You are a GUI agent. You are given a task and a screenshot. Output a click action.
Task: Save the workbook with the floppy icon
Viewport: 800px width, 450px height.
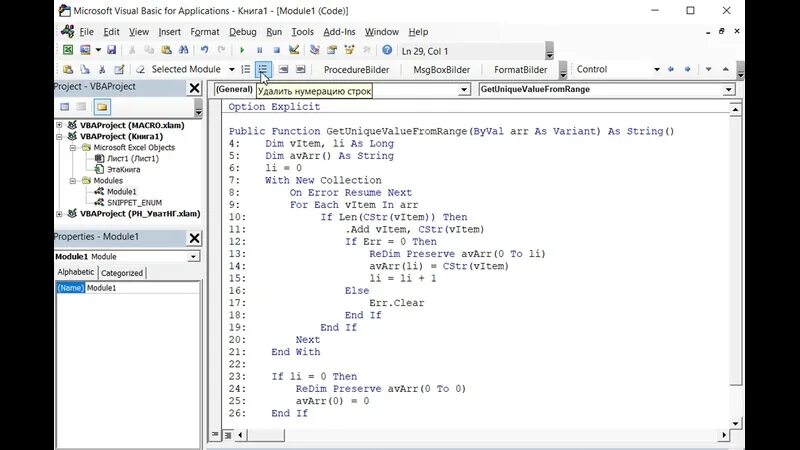click(x=111, y=50)
